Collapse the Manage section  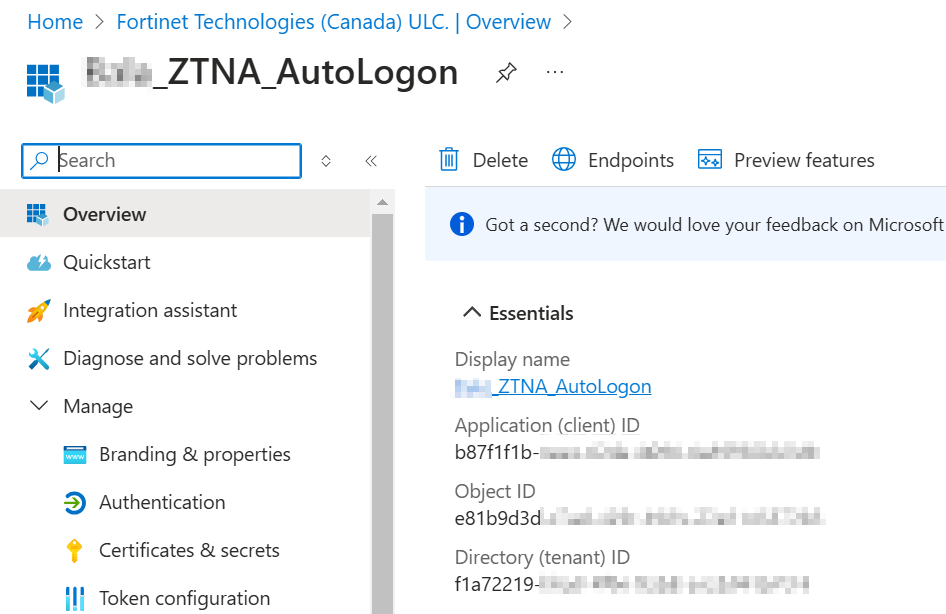[x=38, y=406]
